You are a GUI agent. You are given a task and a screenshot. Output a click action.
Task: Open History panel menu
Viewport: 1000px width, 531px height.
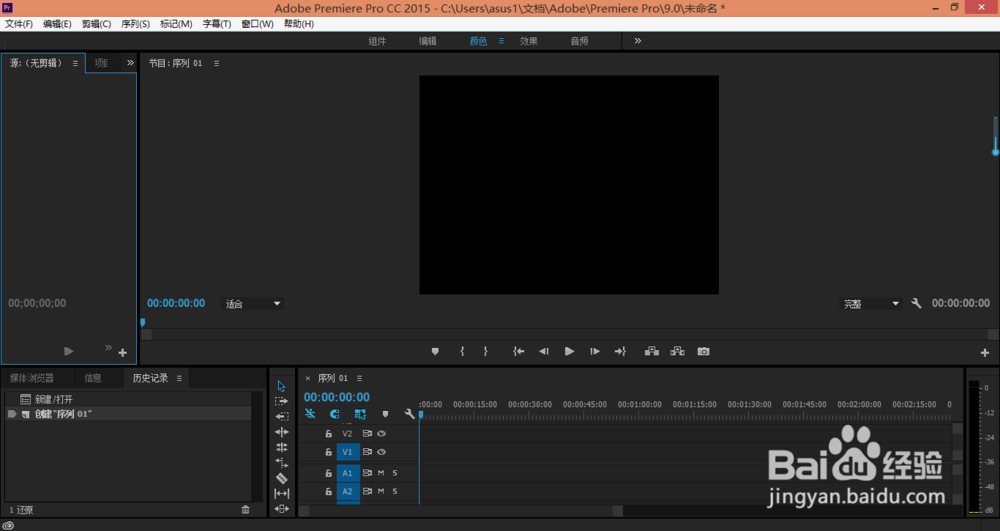(179, 378)
